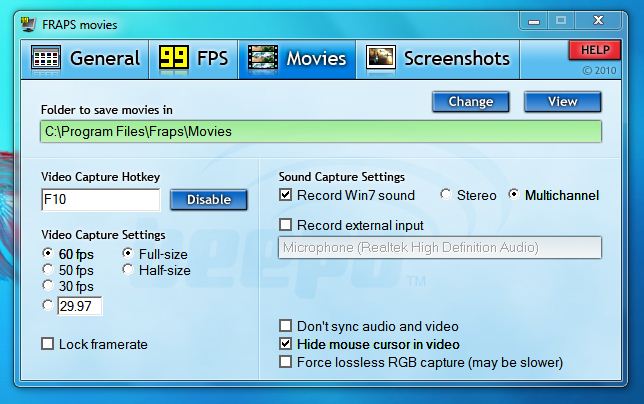Enable the Lock framerate checkbox
Viewport: 644px width, 404px height.
pos(94,344)
